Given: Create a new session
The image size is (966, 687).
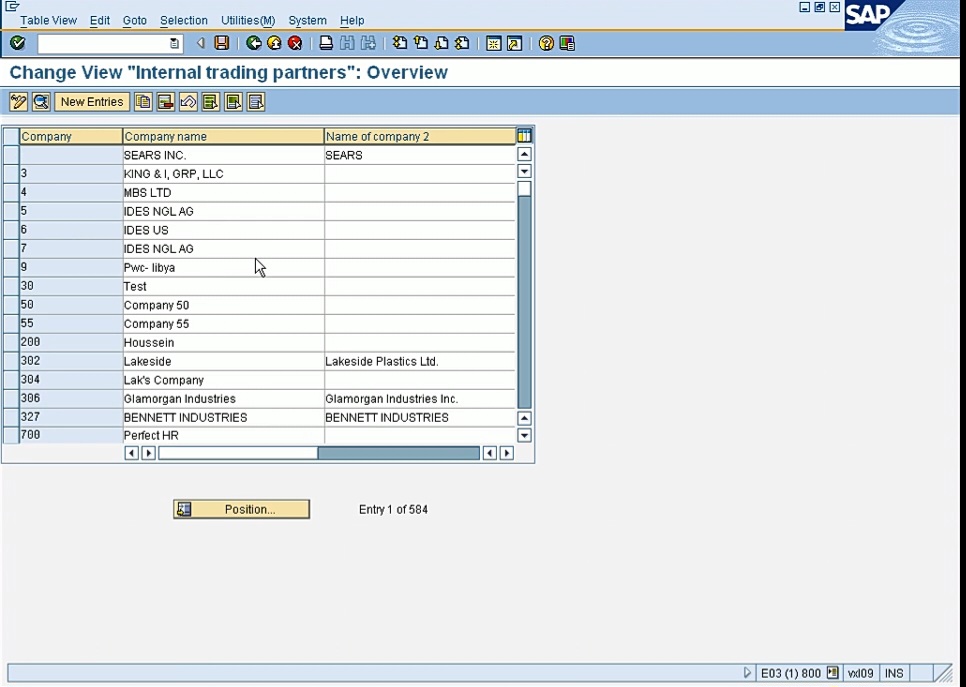Looking at the screenshot, I should pos(493,43).
